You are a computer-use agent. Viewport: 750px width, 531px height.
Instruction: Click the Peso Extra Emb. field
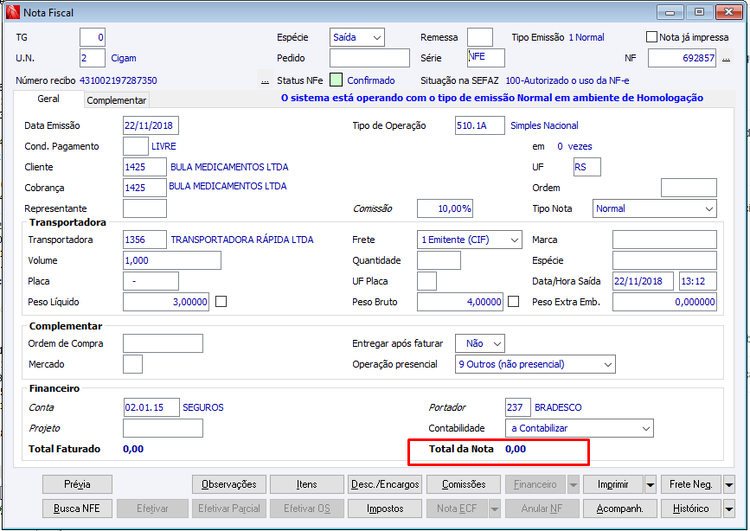coord(664,302)
